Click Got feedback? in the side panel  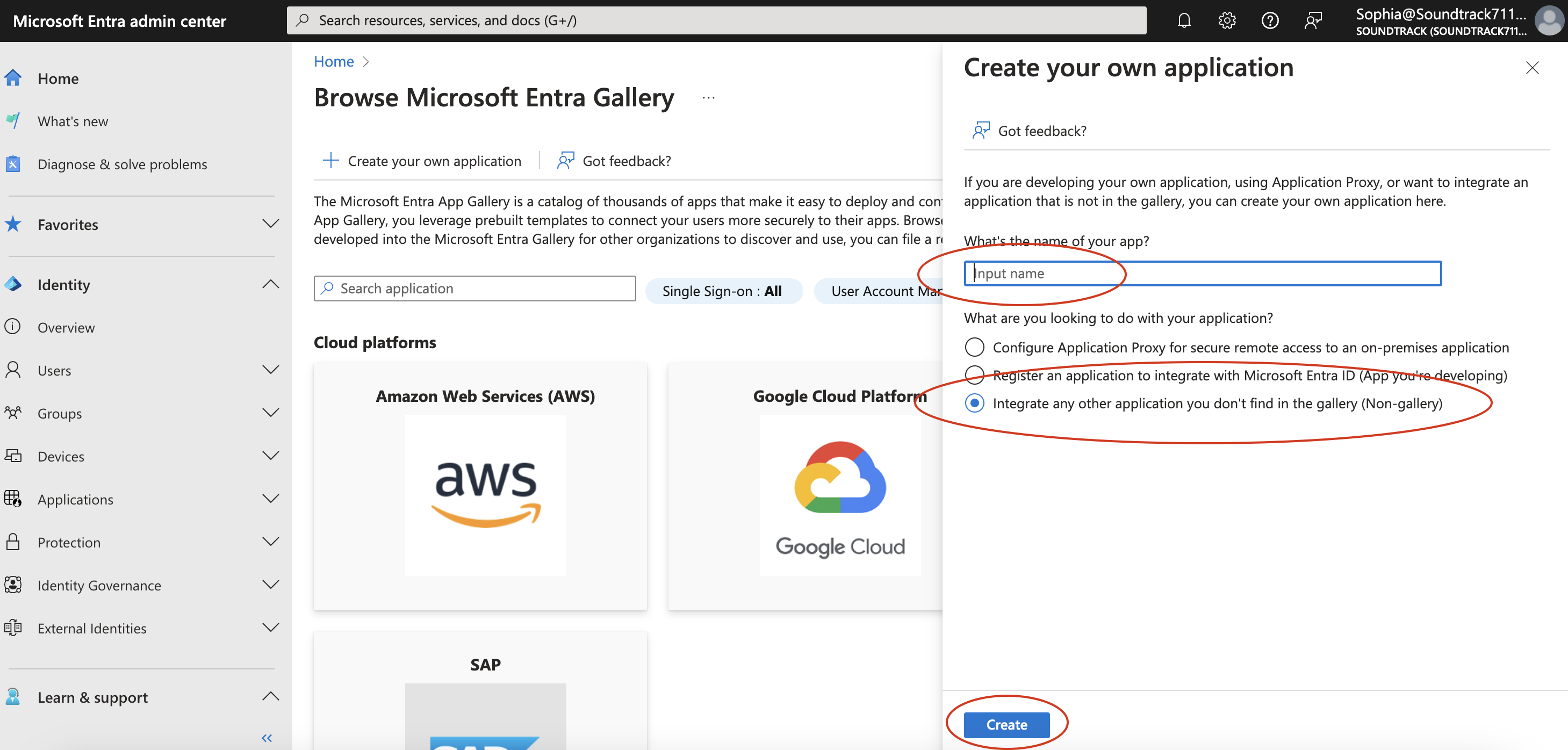[1030, 131]
